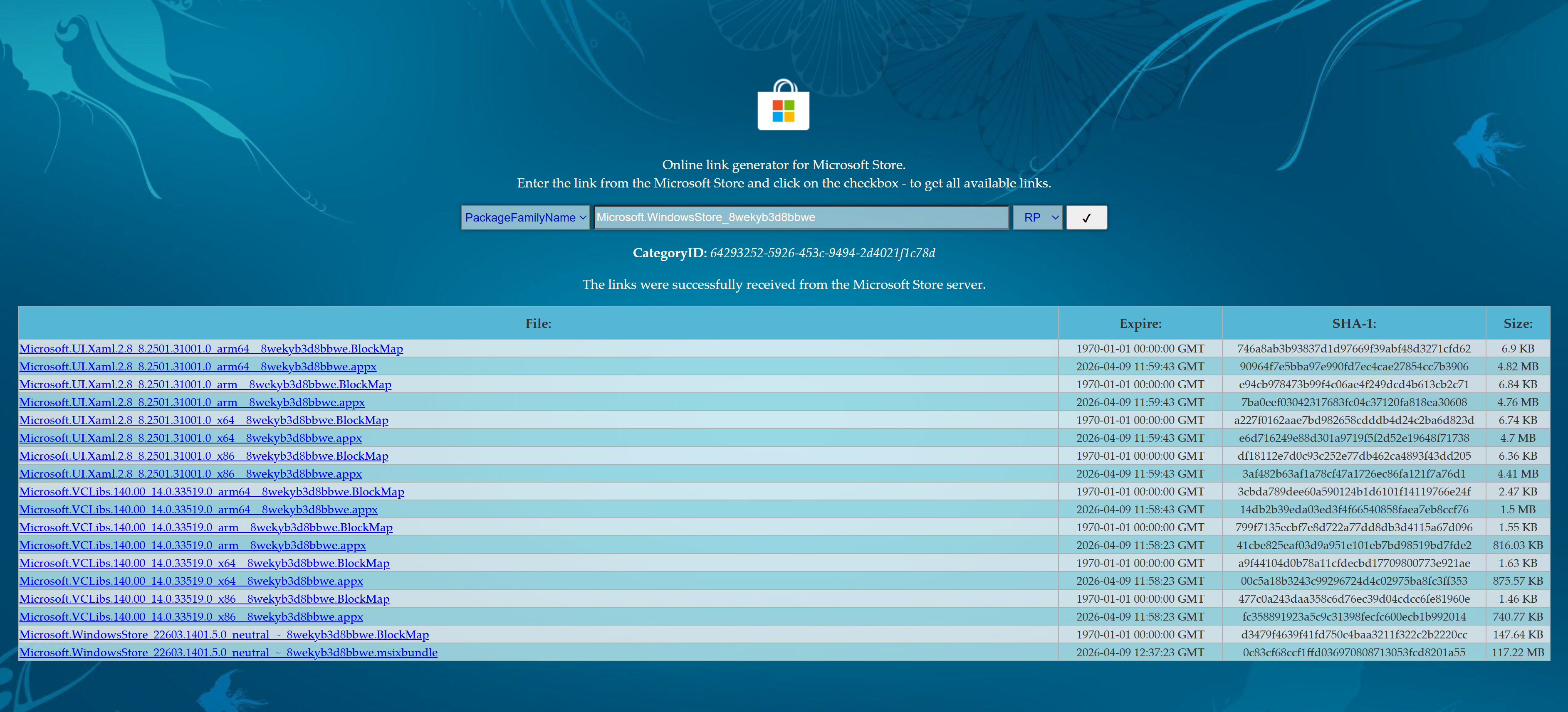Image resolution: width=1568 pixels, height=712 pixels.
Task: Open UI.Xaml 2.8 x86 BlockMap link
Action: [204, 456]
